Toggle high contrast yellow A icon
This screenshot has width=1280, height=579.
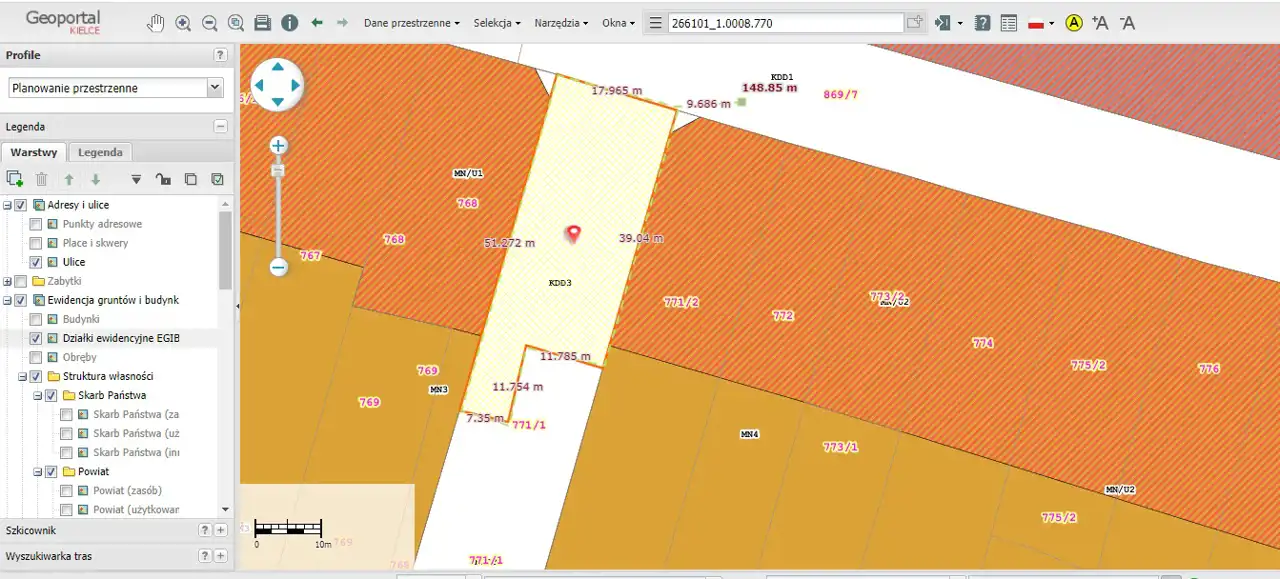pyautogui.click(x=1074, y=23)
